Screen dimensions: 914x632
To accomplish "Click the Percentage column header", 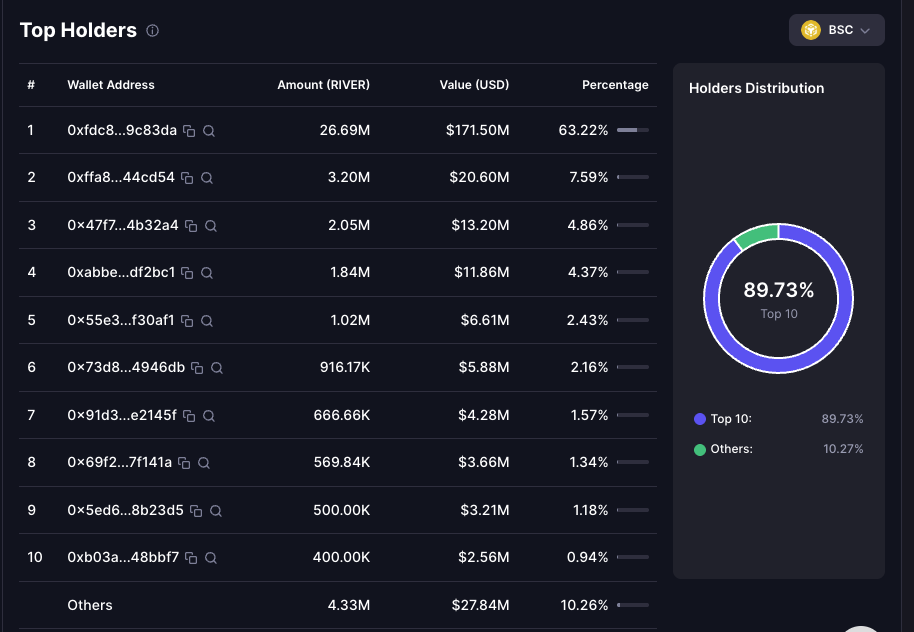I will pos(615,85).
